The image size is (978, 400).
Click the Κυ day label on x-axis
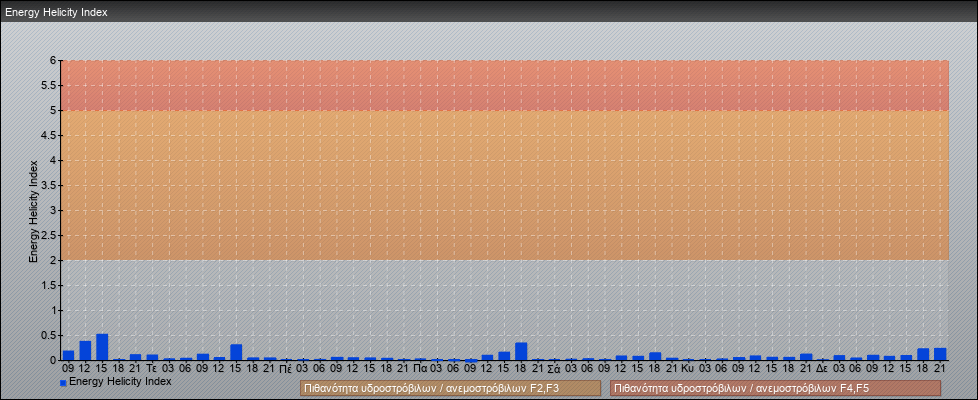click(x=688, y=368)
